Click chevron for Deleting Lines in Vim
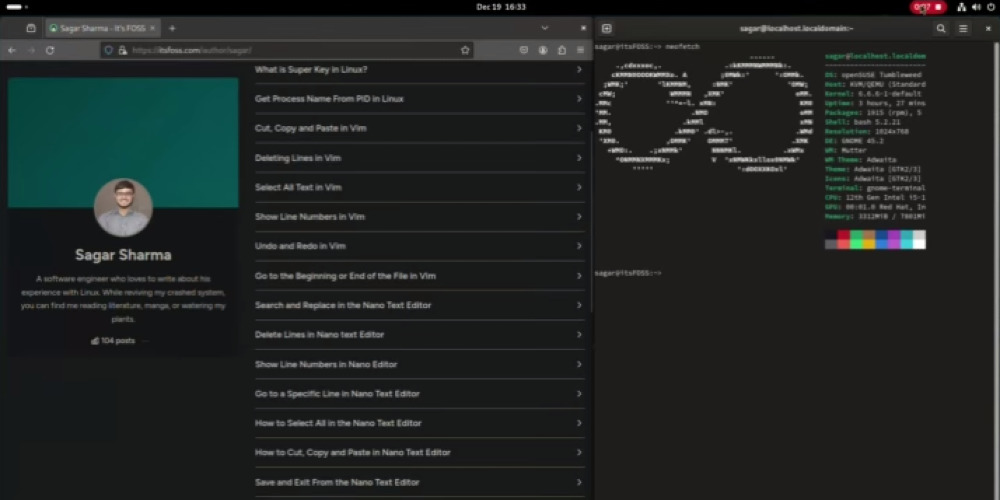This screenshot has height=500, width=1000. 579,158
